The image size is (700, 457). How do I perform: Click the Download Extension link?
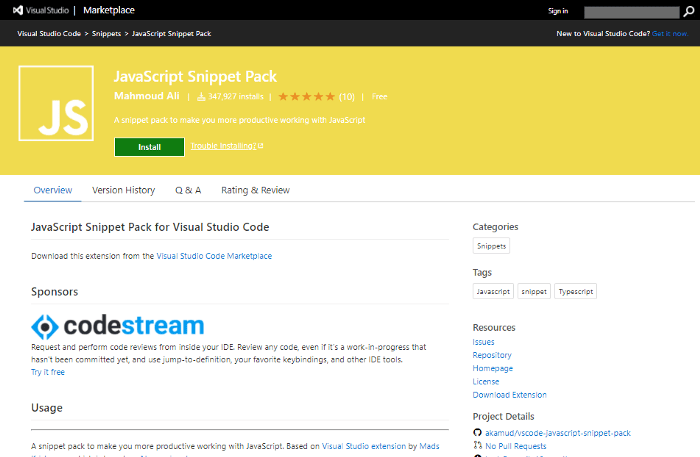point(509,395)
